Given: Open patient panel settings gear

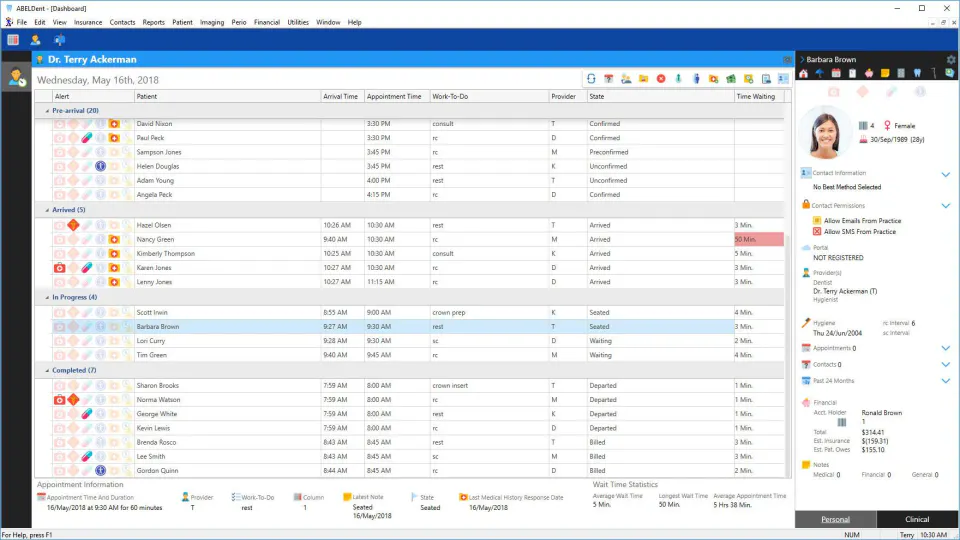Looking at the screenshot, I should point(951,59).
